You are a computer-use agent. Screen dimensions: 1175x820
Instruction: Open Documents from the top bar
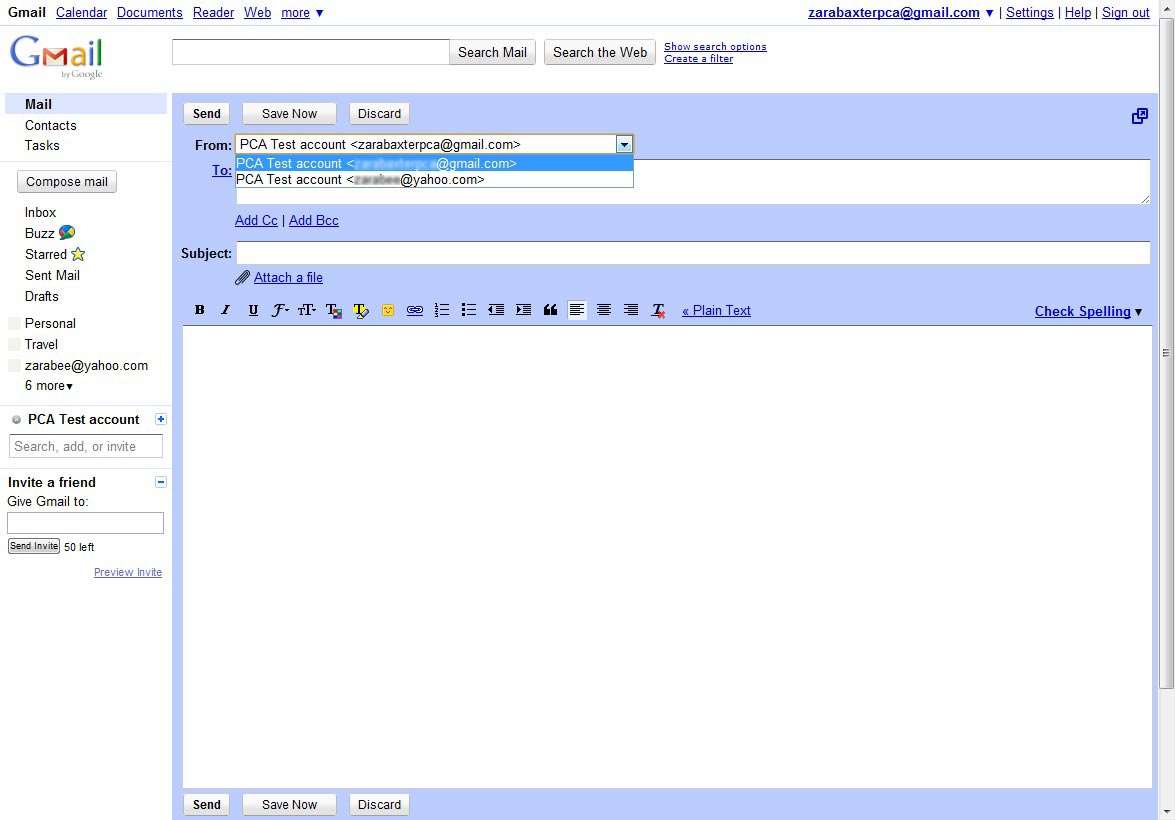pyautogui.click(x=150, y=13)
